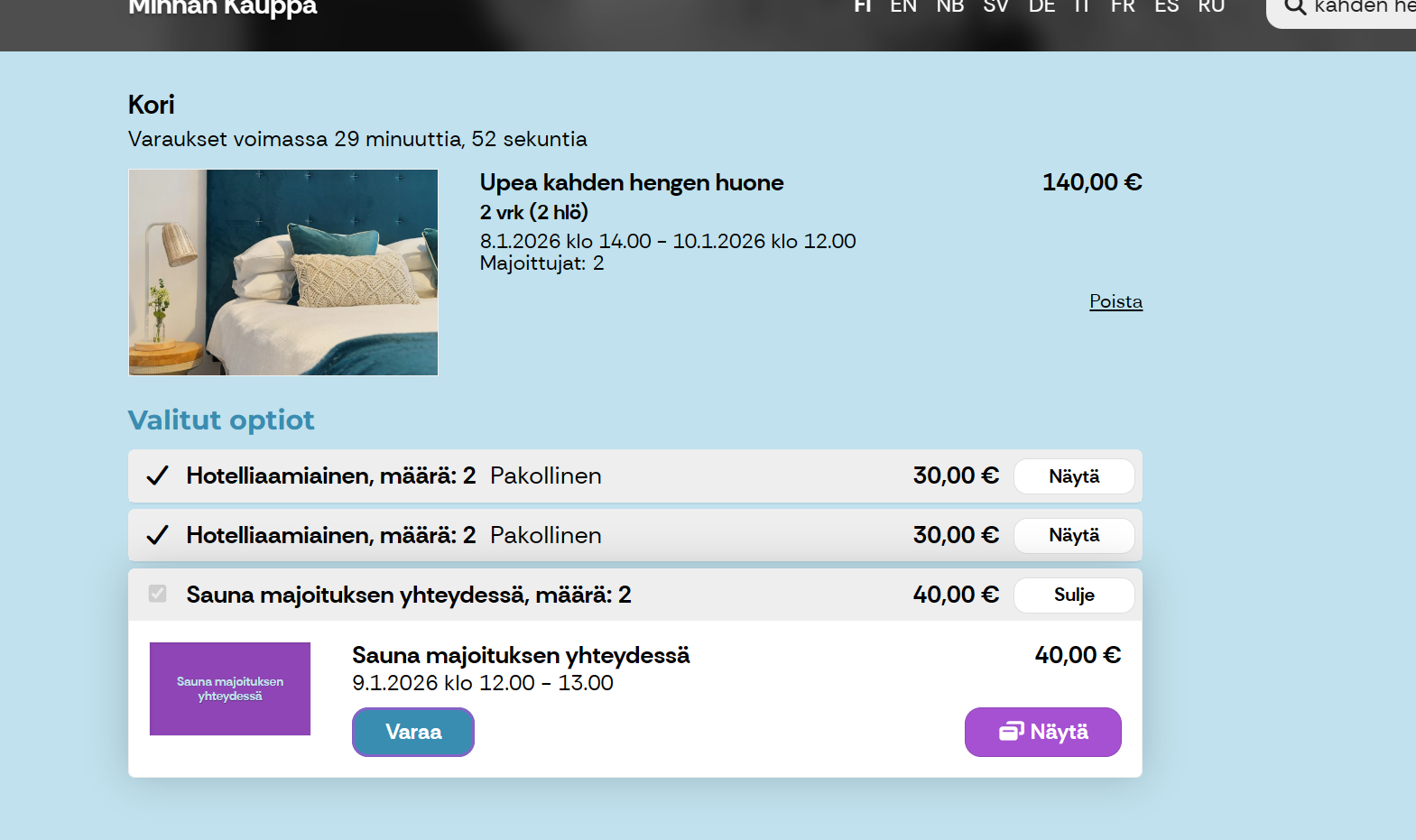
Task: Click the room price 140,00 €
Action: [1092, 182]
